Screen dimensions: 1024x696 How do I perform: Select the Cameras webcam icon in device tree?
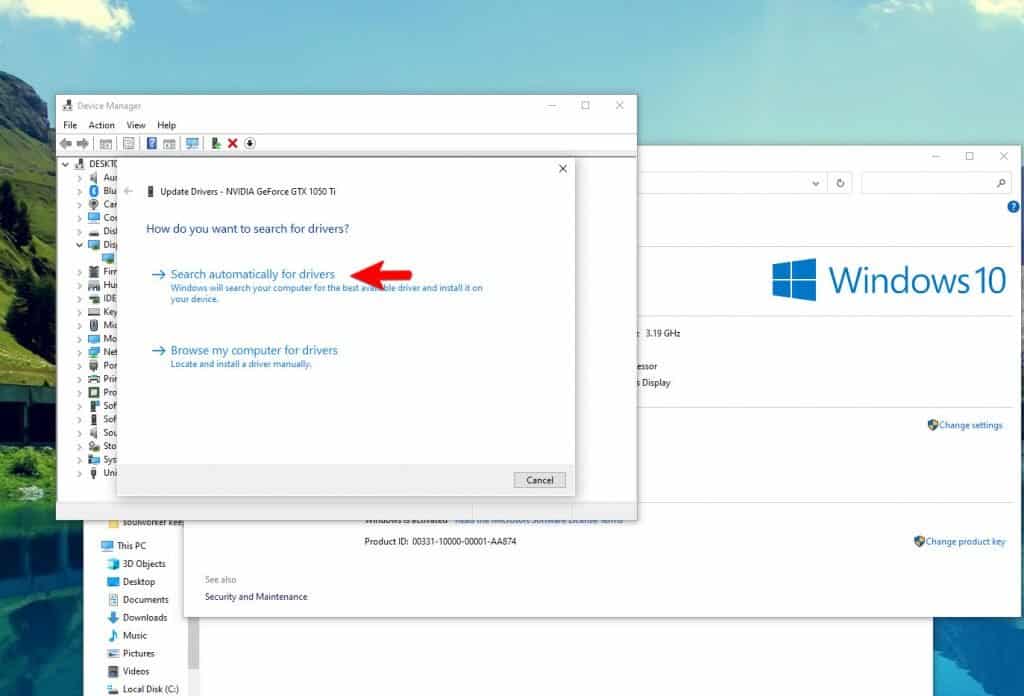(x=93, y=204)
